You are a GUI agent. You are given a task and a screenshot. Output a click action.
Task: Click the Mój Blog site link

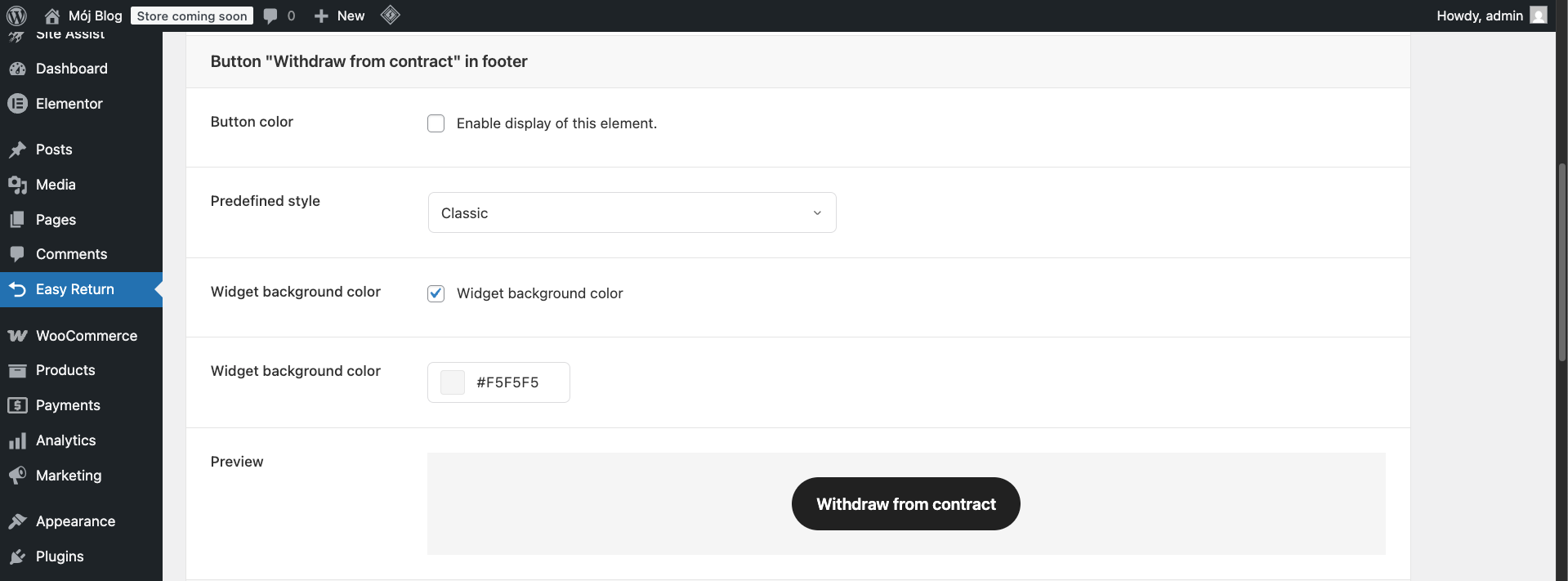click(95, 16)
